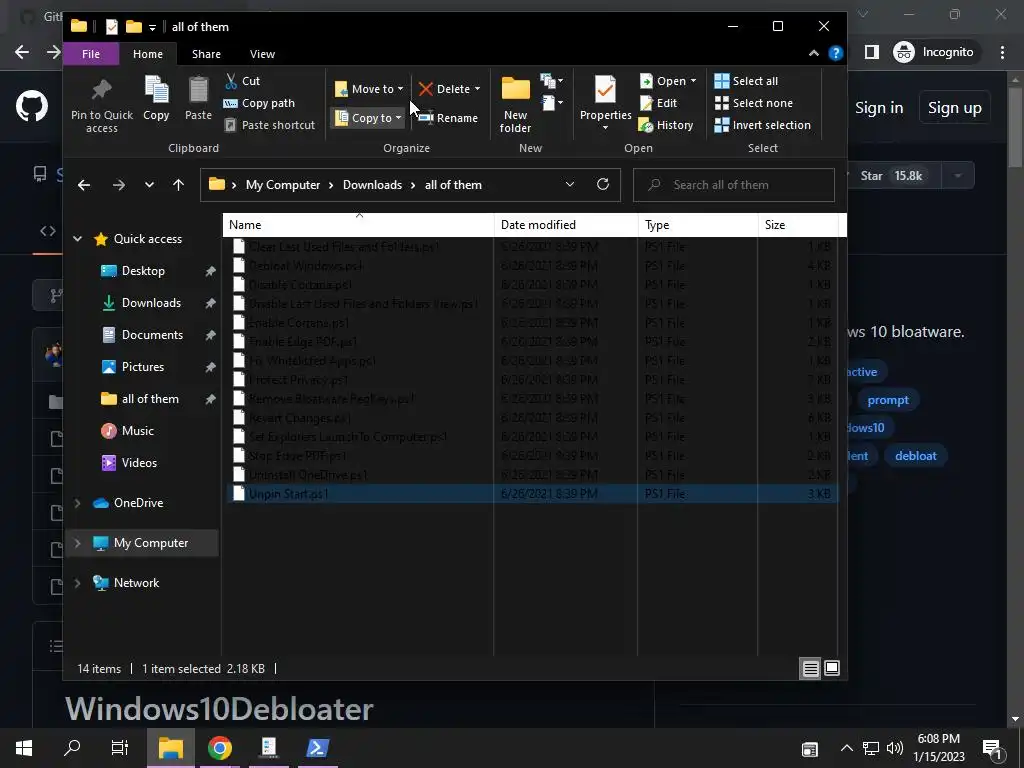Screen dimensions: 1024x768
Task: Click Paste shortcut in Clipboard group
Action: point(270,125)
